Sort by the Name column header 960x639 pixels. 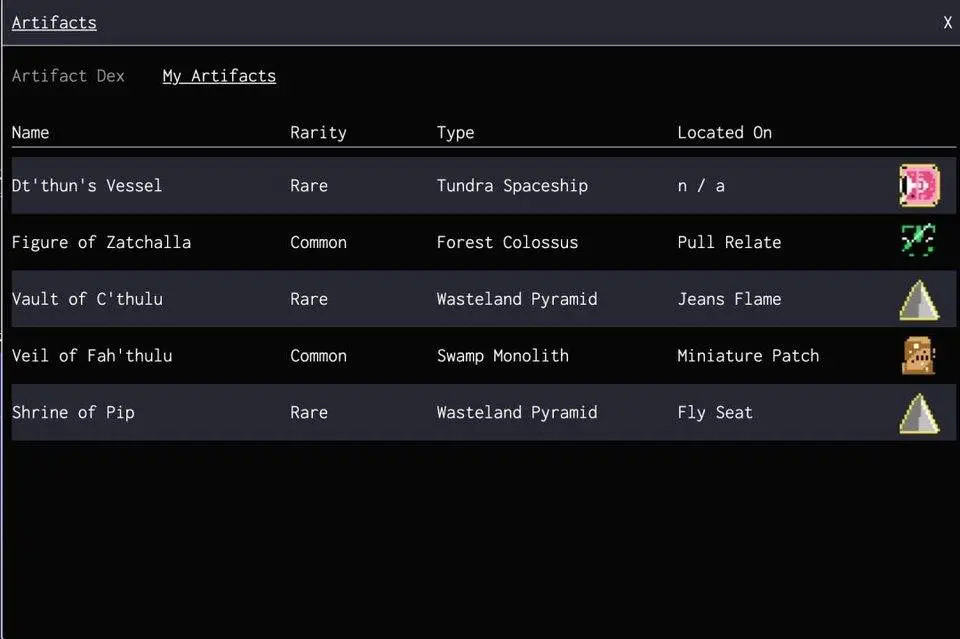pyautogui.click(x=30, y=132)
